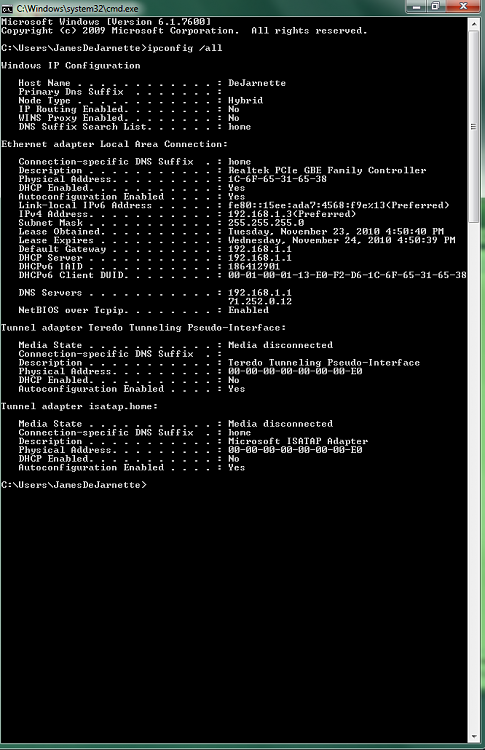Click the typed 'ipconfig /all' command text
485x750 pixels.
click(x=185, y=48)
